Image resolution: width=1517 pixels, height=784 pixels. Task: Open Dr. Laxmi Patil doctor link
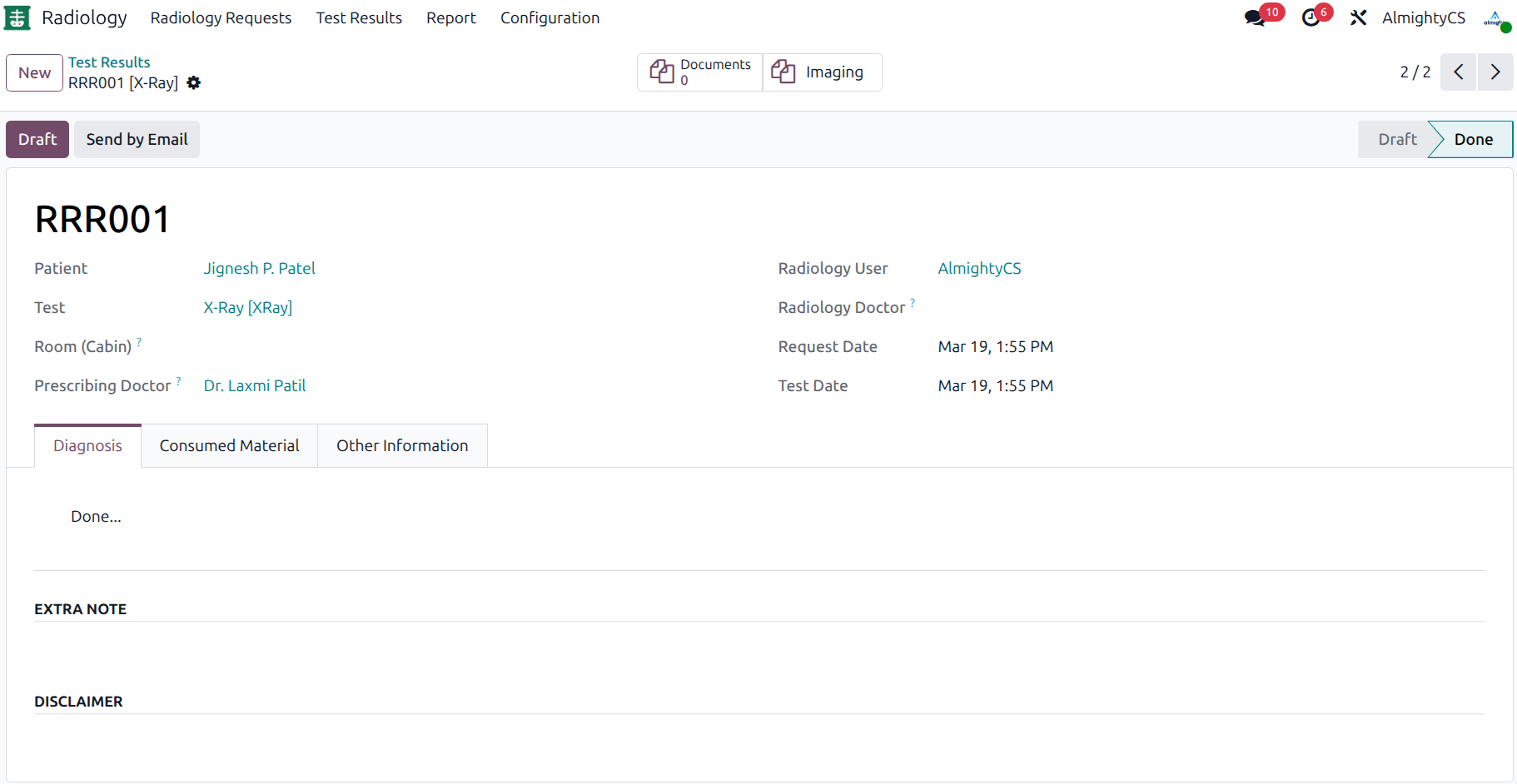click(x=254, y=385)
